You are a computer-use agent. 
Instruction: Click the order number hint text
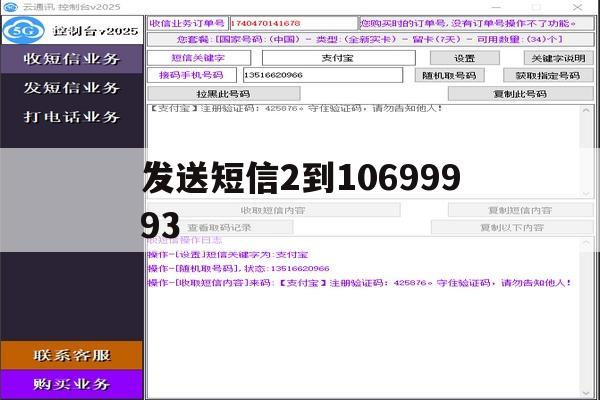click(468, 23)
